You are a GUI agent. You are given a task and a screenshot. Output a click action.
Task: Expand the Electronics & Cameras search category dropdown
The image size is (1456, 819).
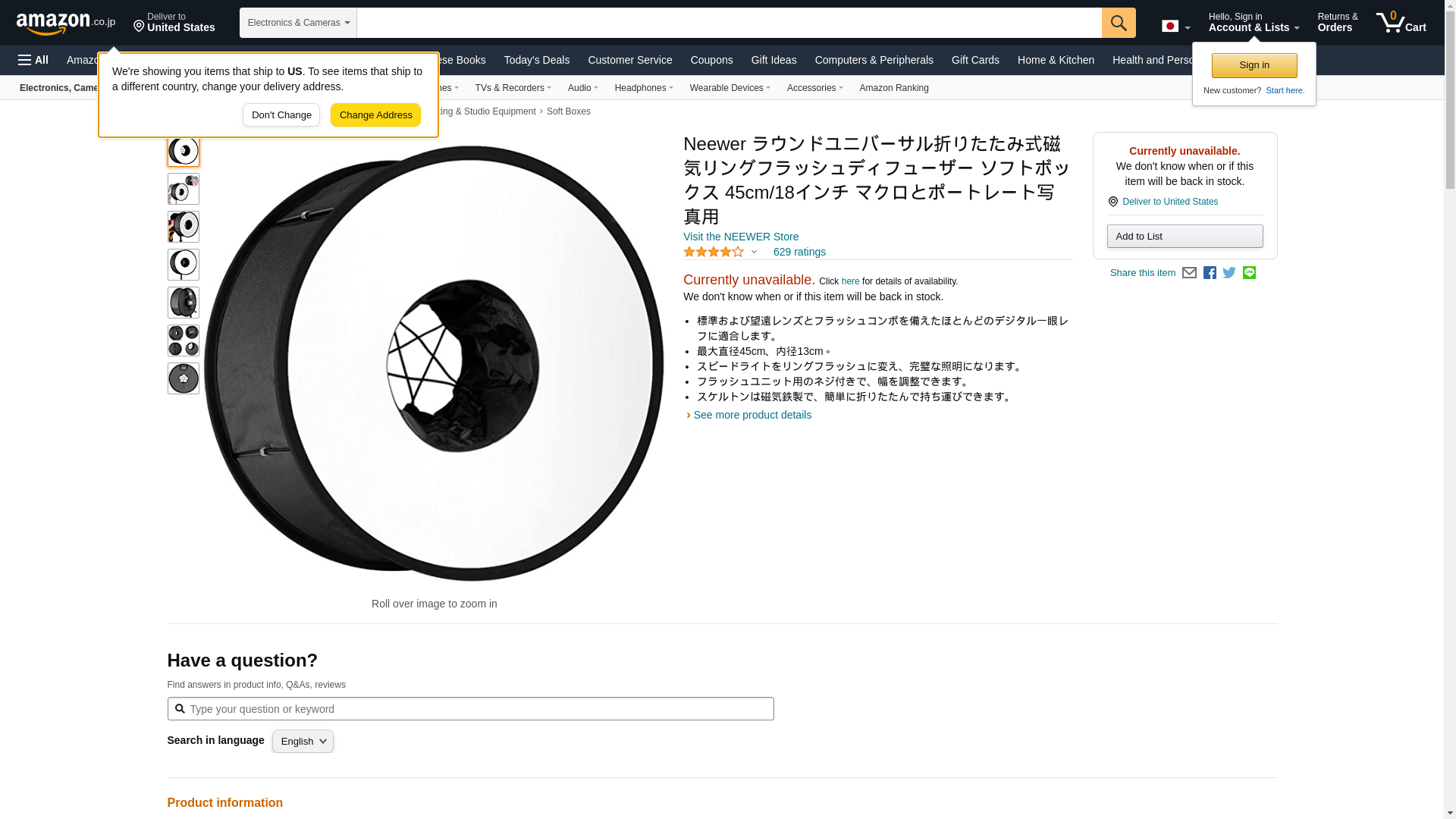pyautogui.click(x=298, y=23)
